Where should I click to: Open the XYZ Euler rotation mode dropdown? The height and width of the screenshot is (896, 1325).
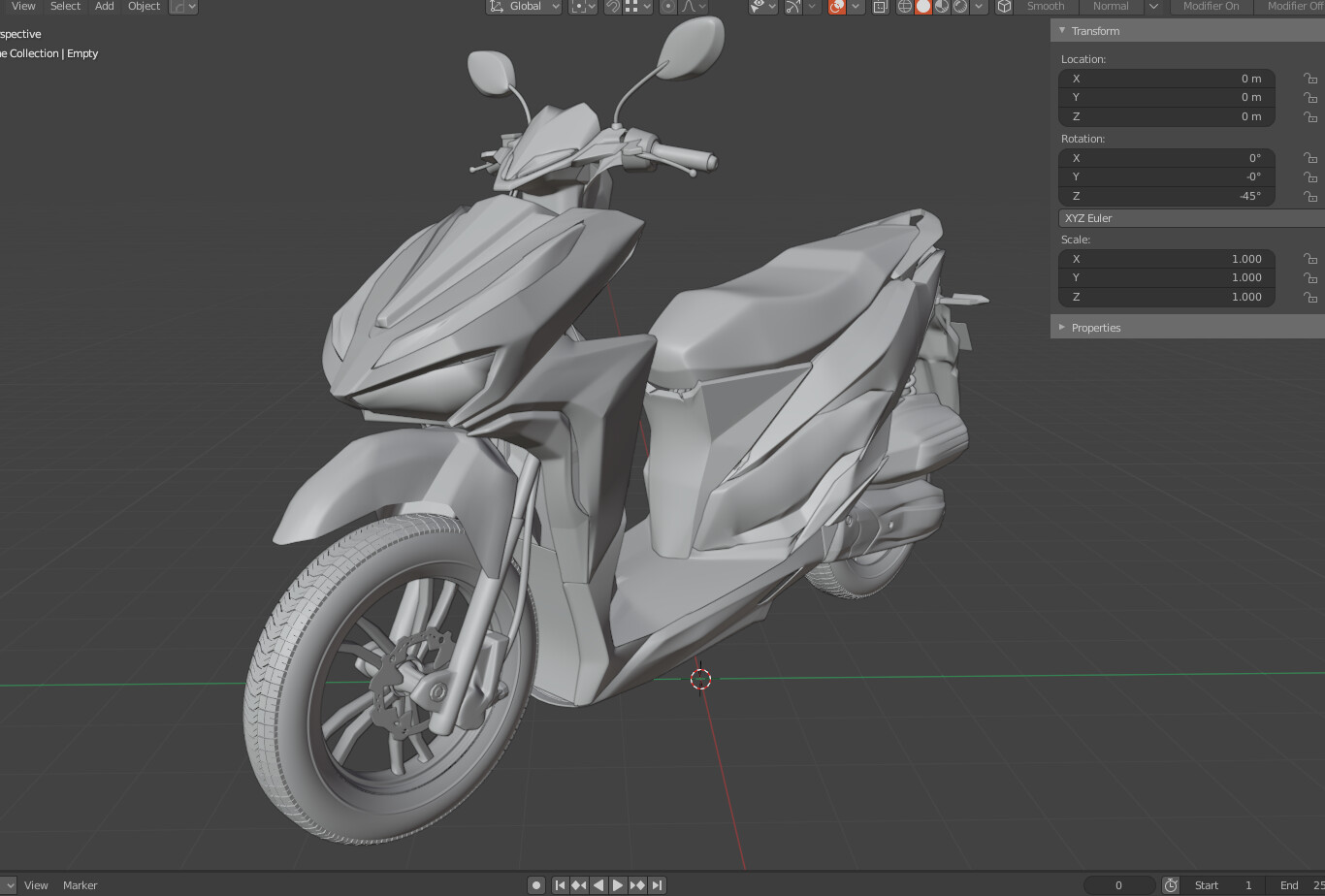coord(1191,218)
